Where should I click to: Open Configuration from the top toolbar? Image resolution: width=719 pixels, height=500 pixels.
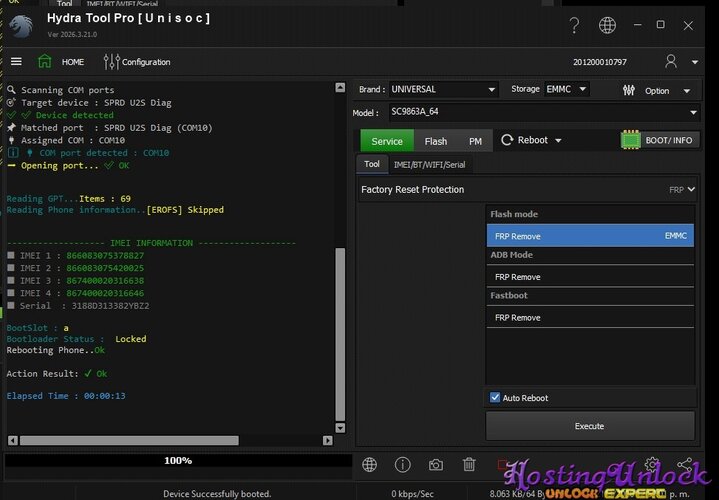pyautogui.click(x=136, y=62)
